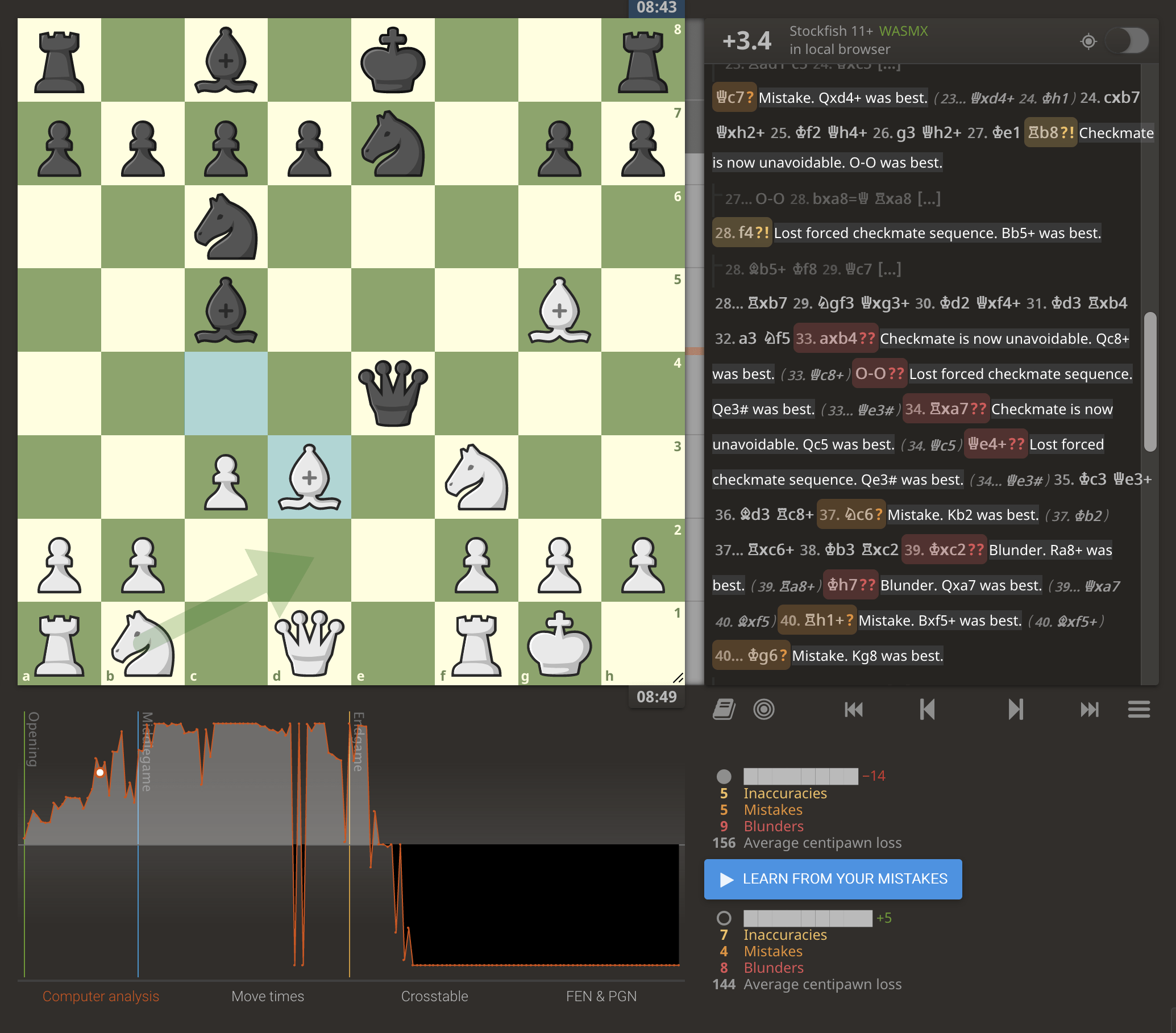Jump to the final position
The image size is (1176, 1033).
point(1091,710)
